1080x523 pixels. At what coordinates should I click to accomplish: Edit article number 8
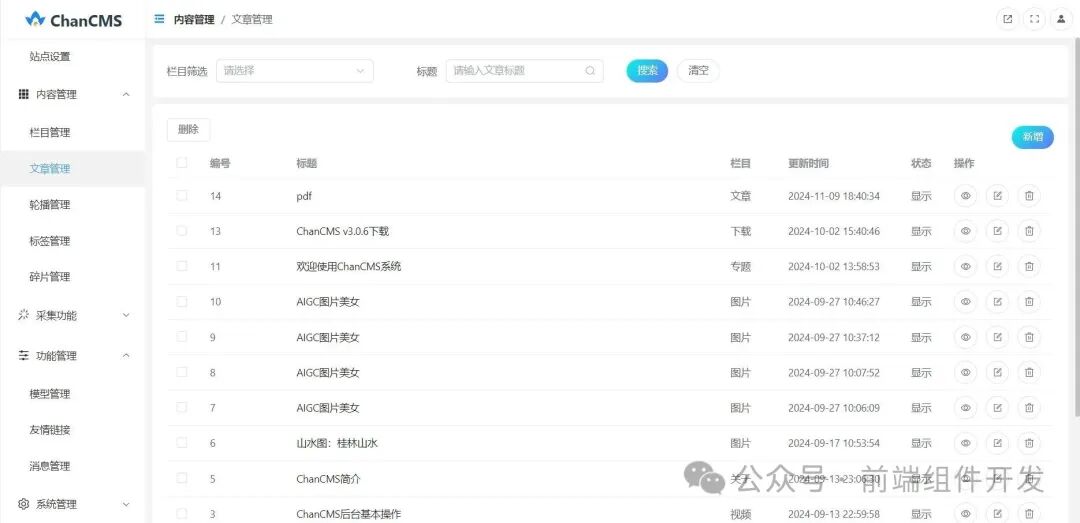click(997, 372)
